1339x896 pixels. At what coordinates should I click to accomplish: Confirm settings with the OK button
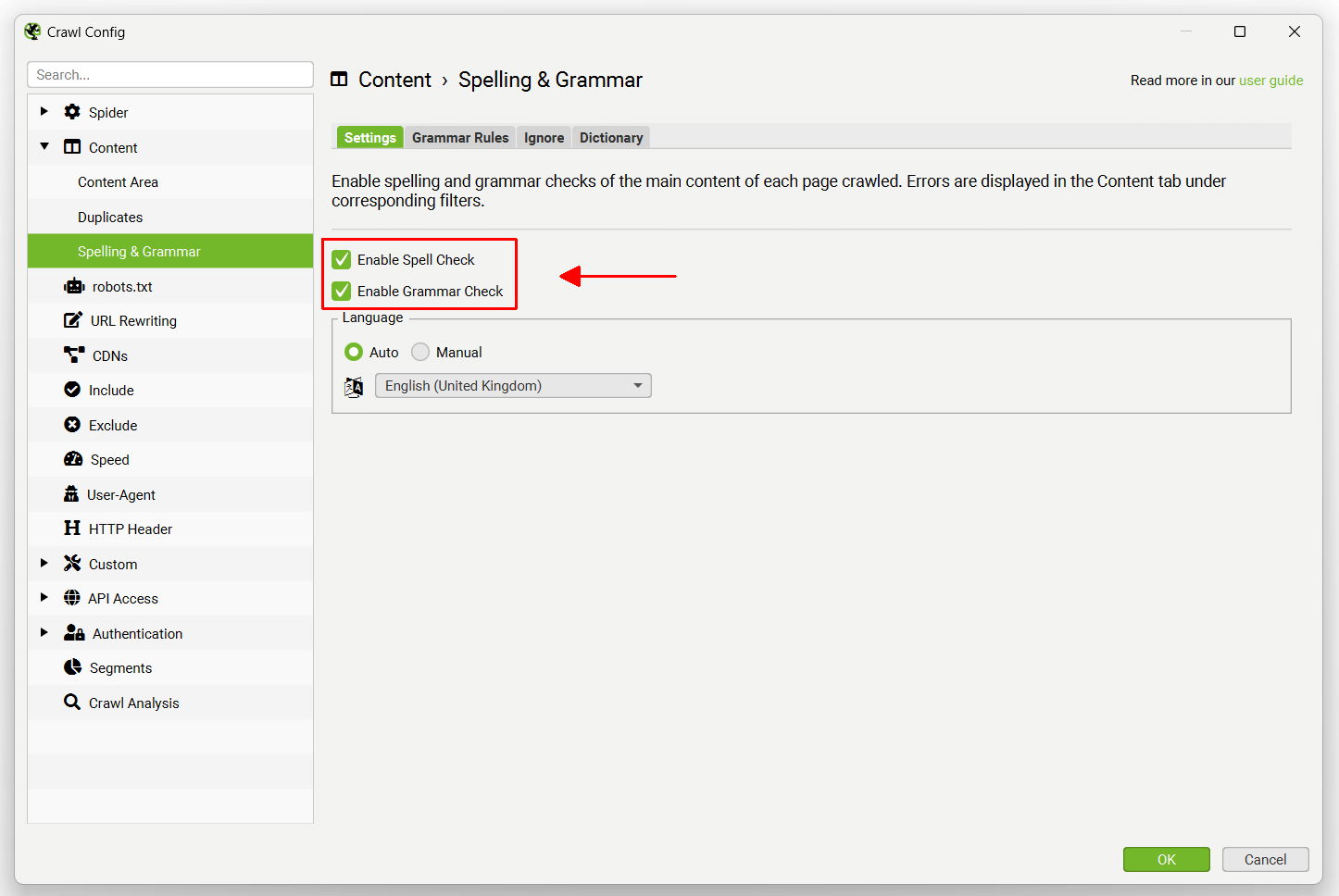tap(1166, 859)
